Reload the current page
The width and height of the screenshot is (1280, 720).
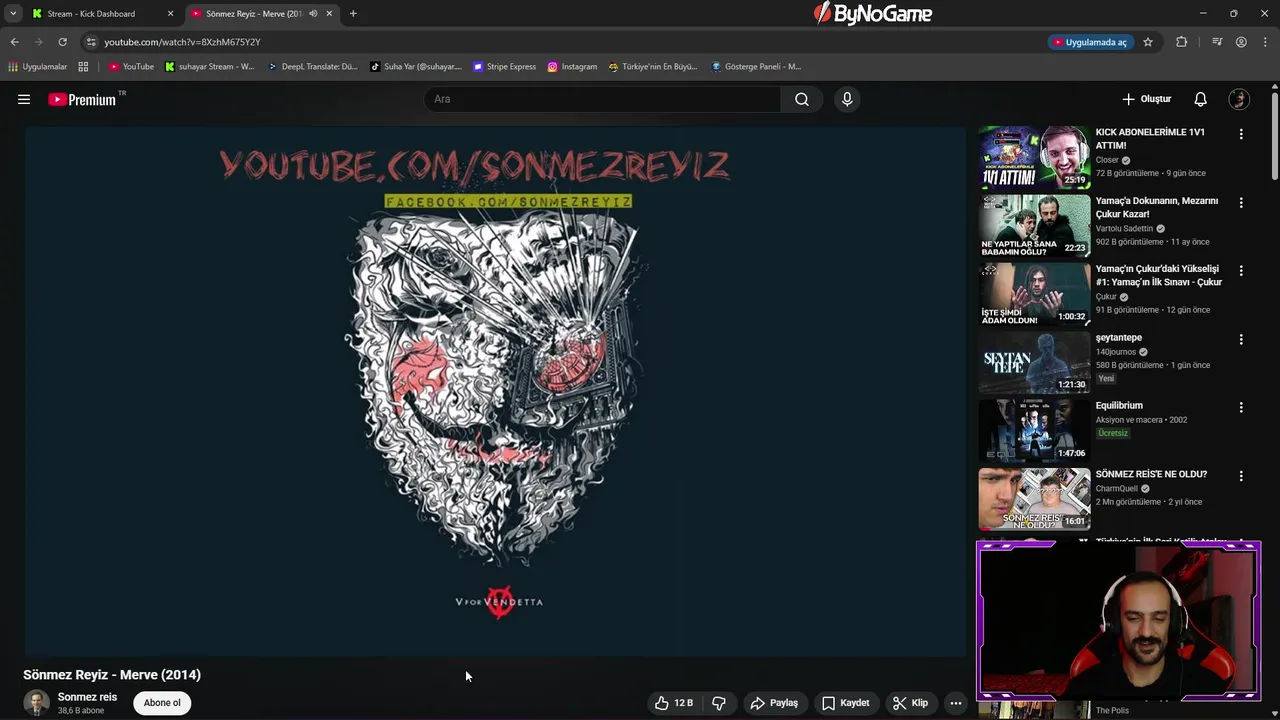pos(62,42)
